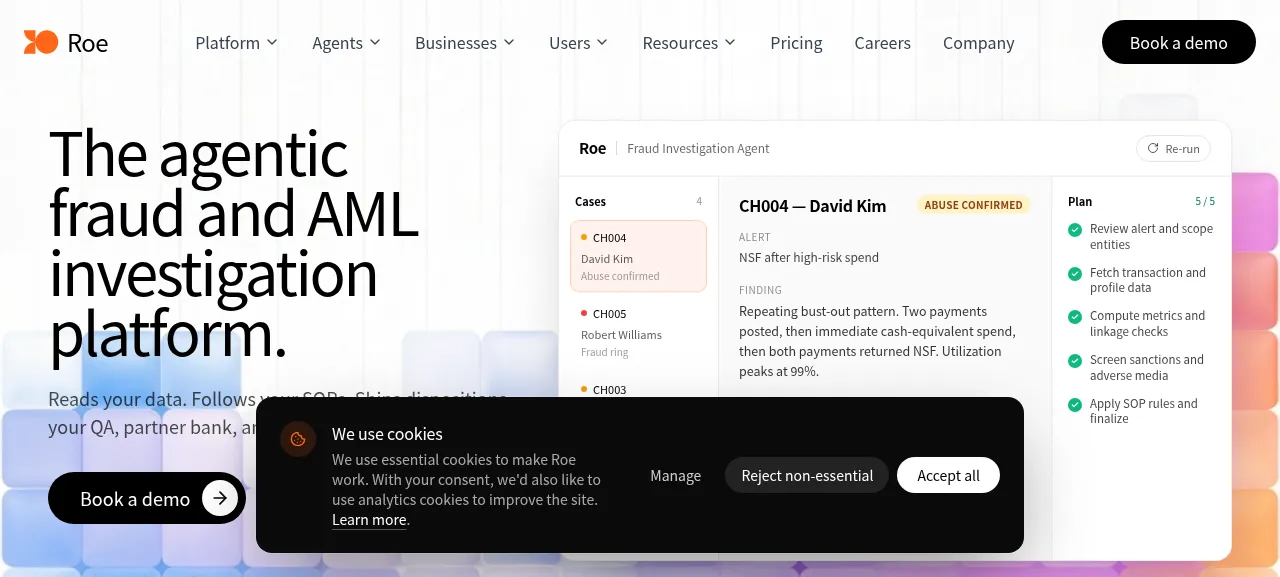The width and height of the screenshot is (1280, 577).
Task: Select case CH005 Robert Williams
Action: [638, 332]
